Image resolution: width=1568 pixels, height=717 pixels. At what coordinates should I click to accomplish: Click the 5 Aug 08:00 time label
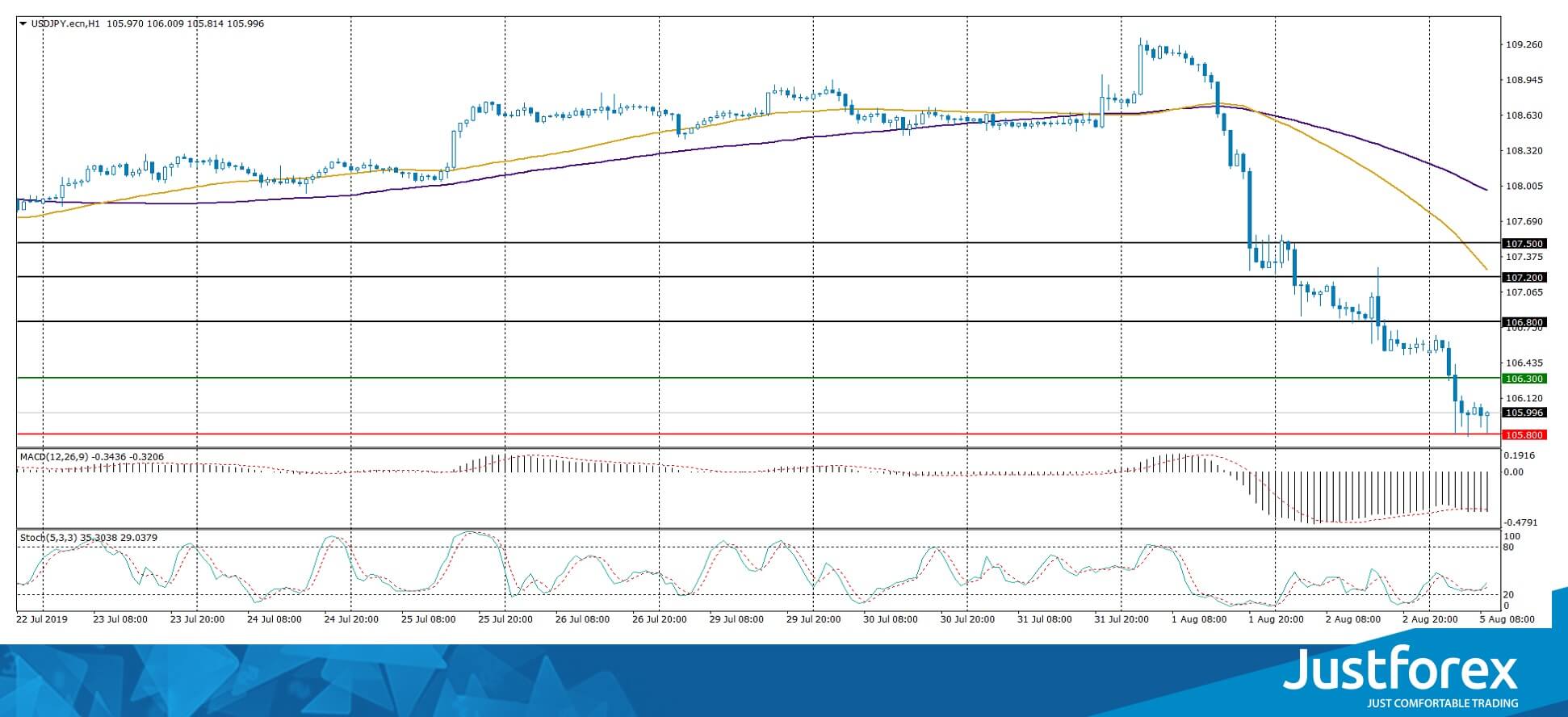tap(1507, 619)
